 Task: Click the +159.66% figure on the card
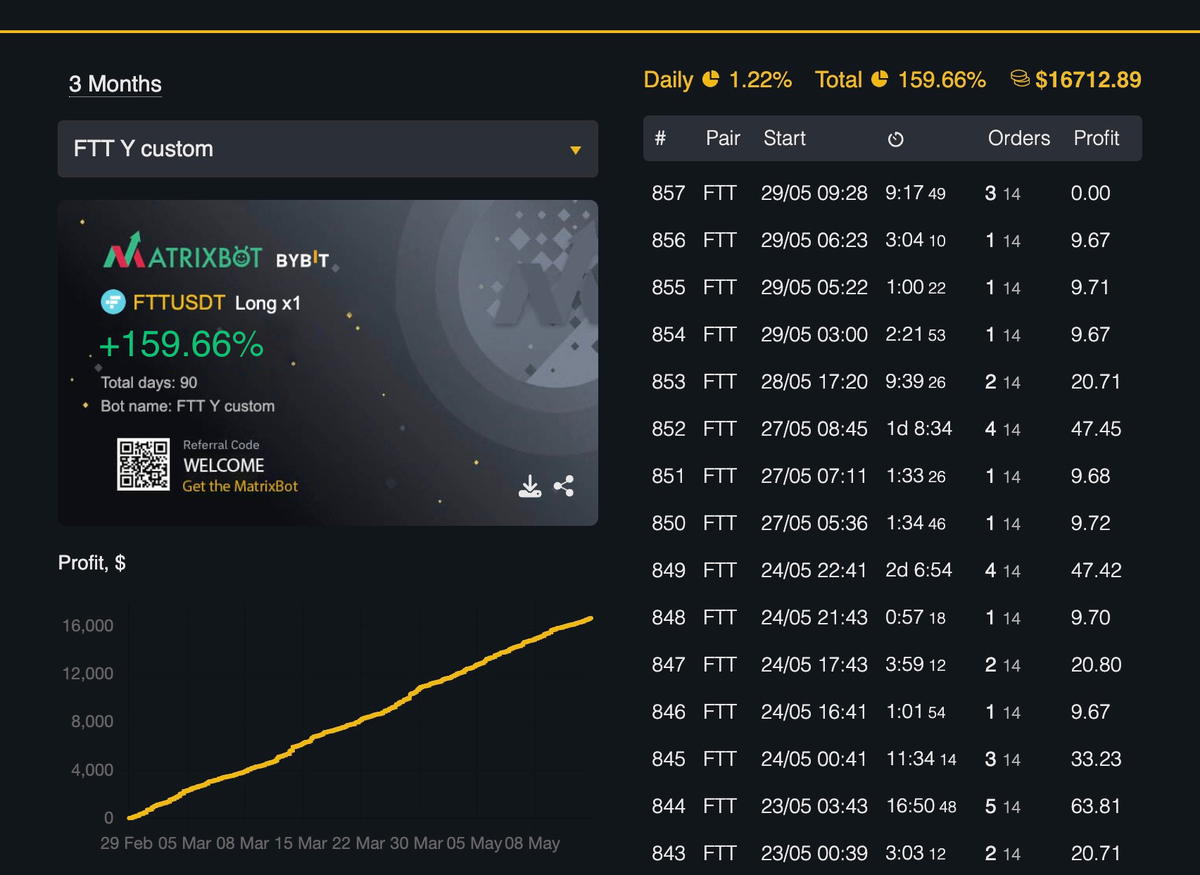[x=181, y=345]
